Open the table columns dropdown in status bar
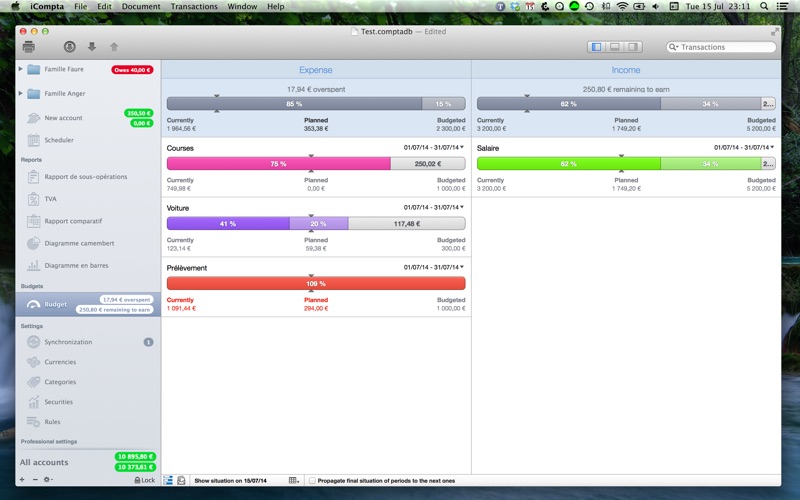This screenshot has height=500, width=800. click(294, 480)
